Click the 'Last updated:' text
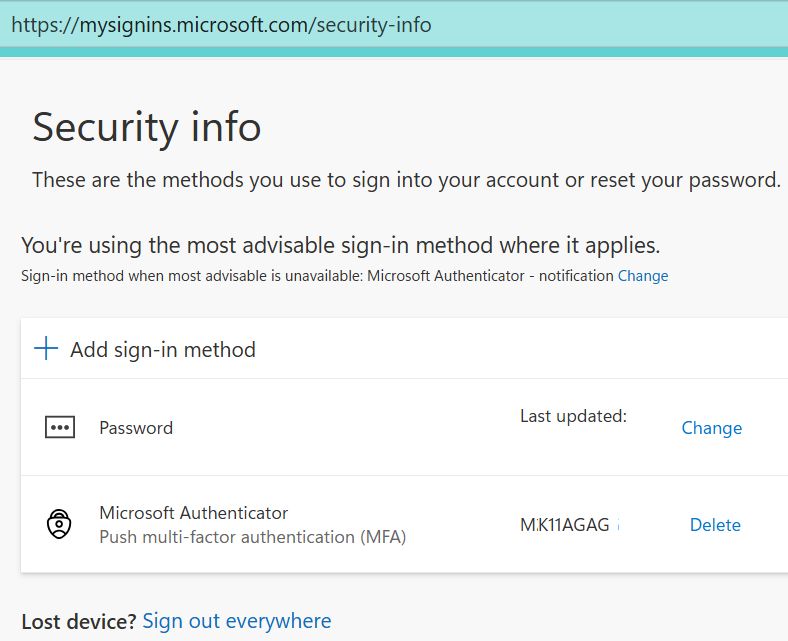The image size is (788, 641). 573,416
